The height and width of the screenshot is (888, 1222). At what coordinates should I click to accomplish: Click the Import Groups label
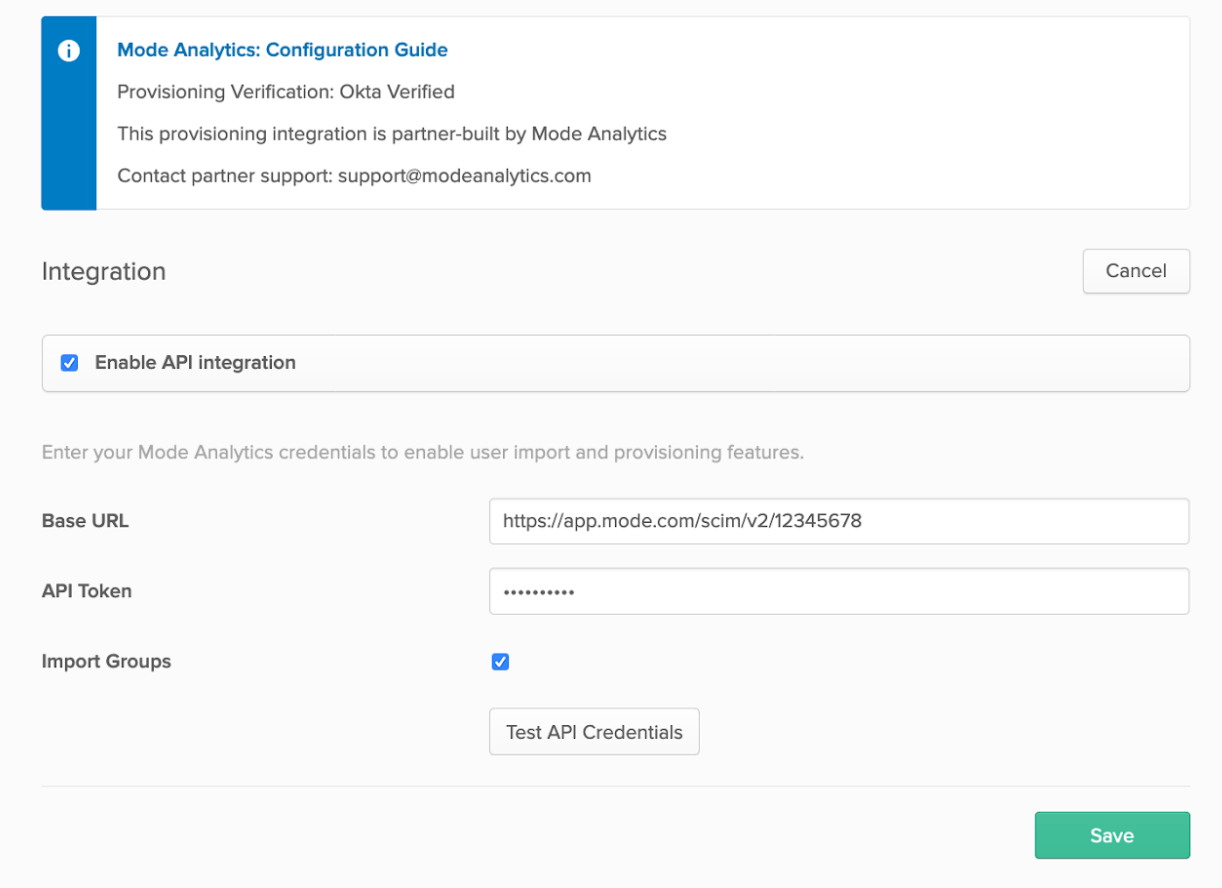coord(106,661)
